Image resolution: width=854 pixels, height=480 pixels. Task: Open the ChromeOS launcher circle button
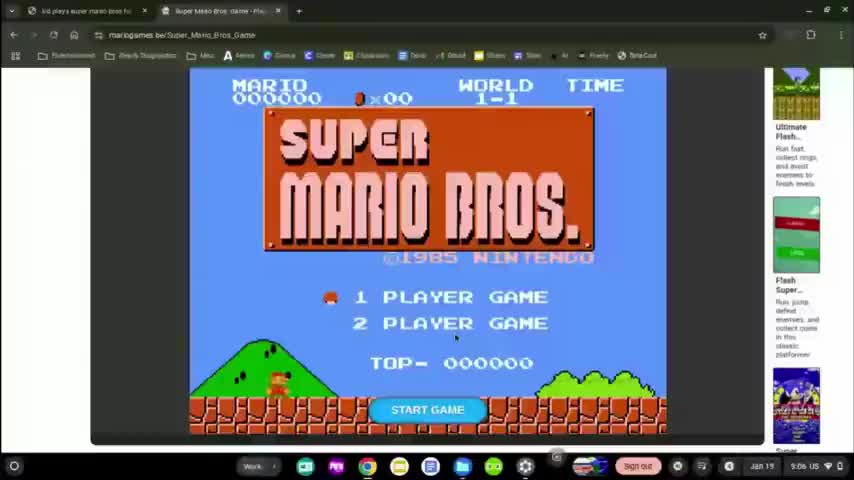click(x=14, y=466)
